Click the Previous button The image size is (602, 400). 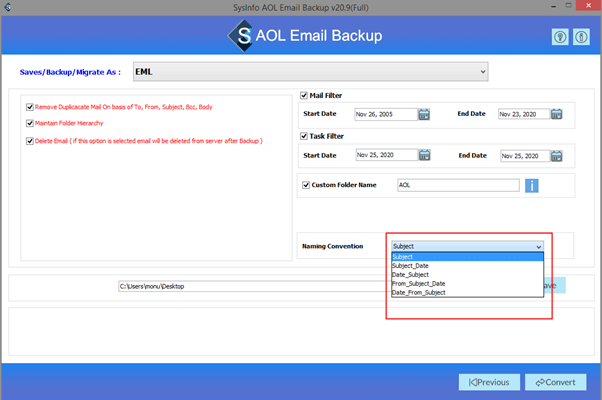pos(489,382)
